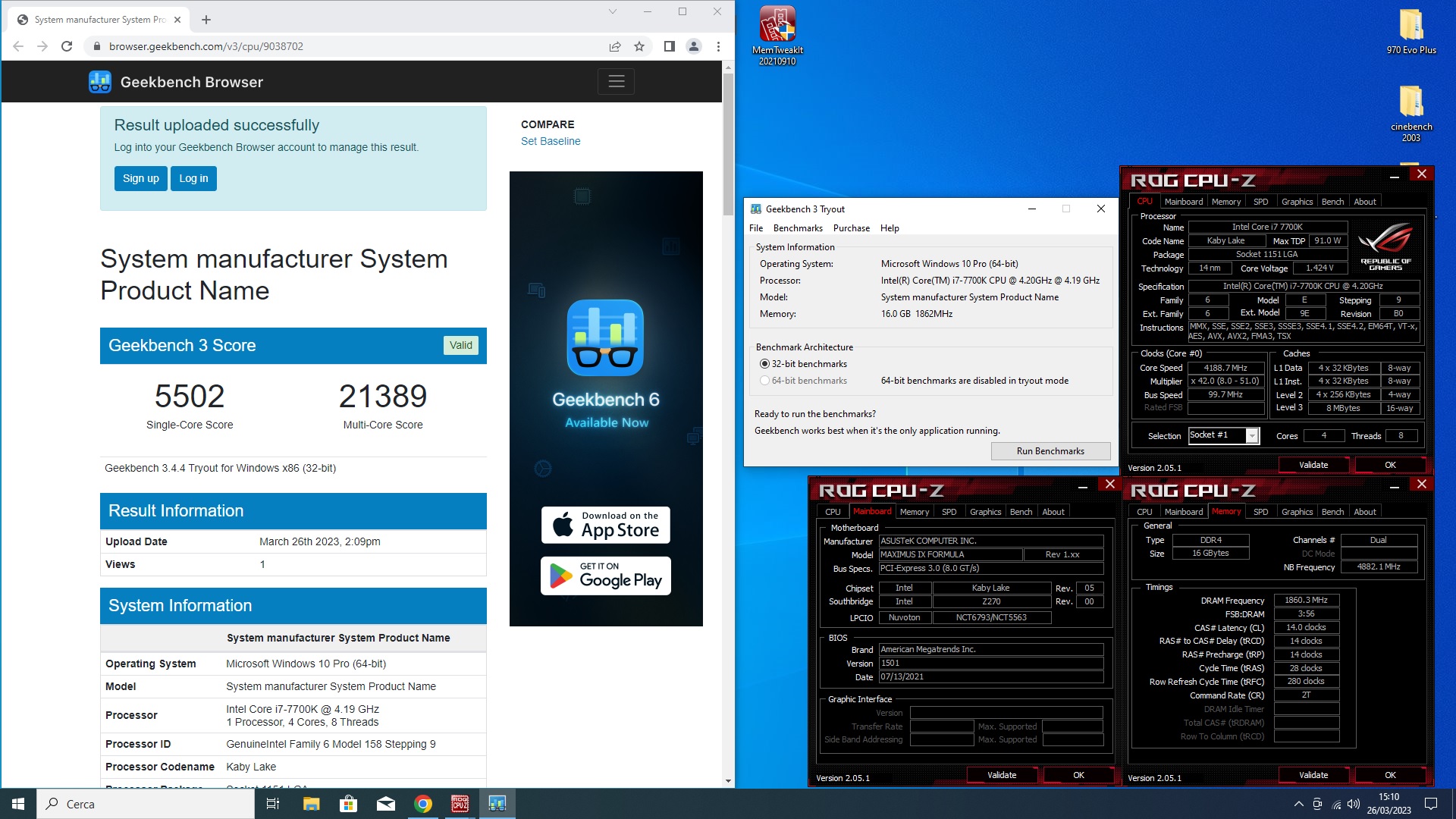This screenshot has height=819, width=1456.
Task: Click the browser page vertical scrollbar
Action: click(x=728, y=144)
